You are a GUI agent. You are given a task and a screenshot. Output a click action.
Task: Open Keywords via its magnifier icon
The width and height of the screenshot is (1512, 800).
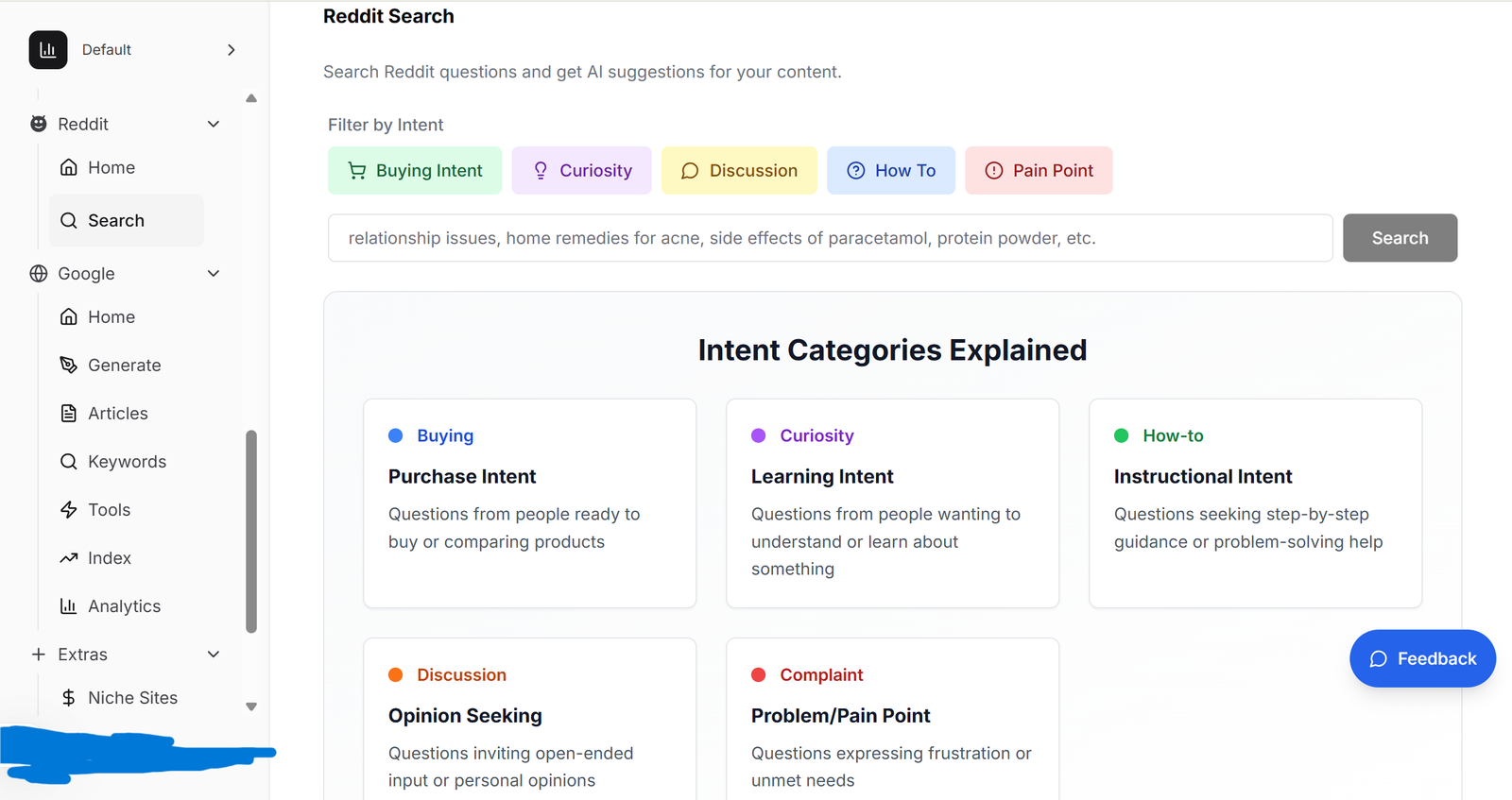coord(69,462)
